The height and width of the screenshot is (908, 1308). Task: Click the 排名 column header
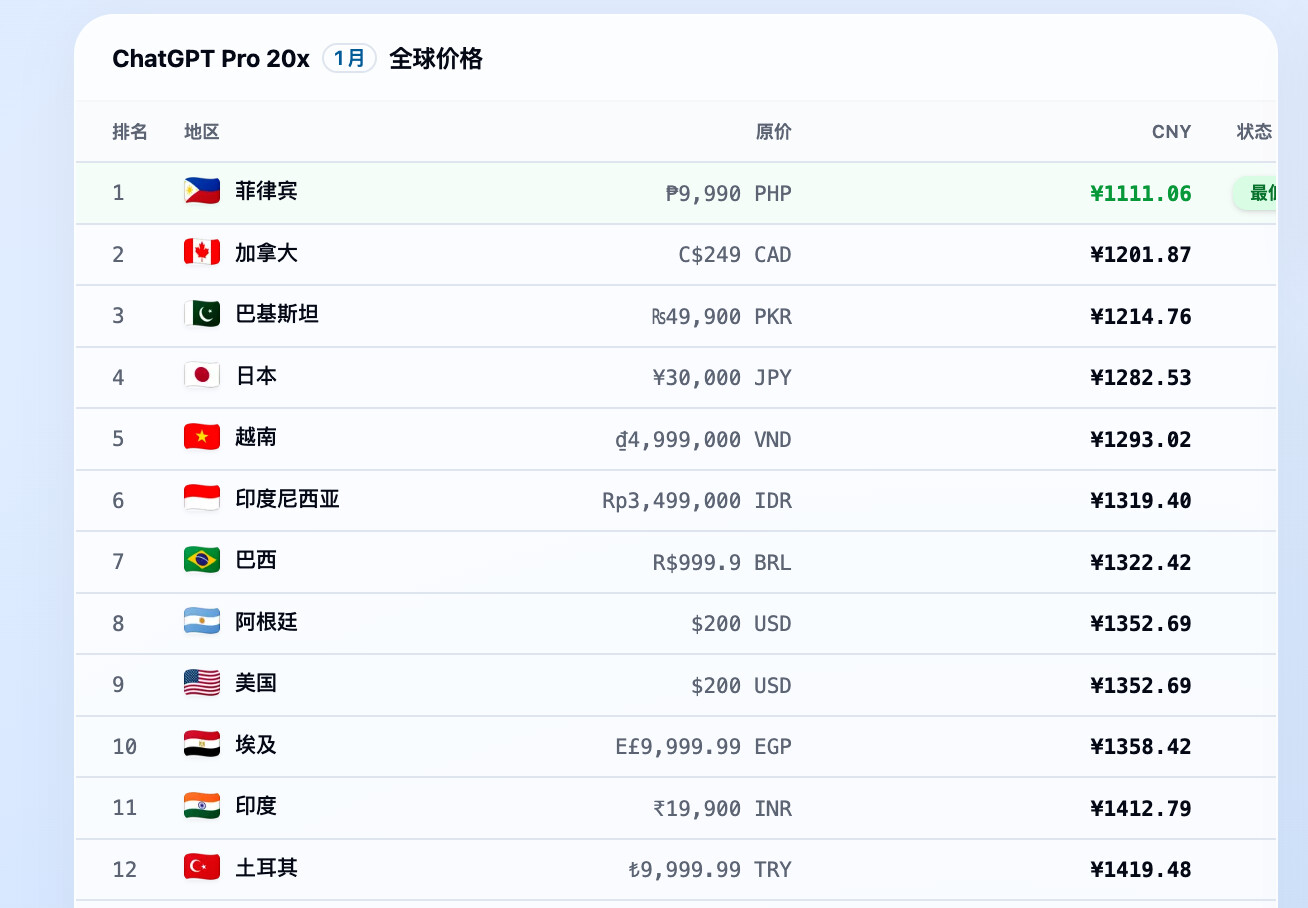coord(130,132)
